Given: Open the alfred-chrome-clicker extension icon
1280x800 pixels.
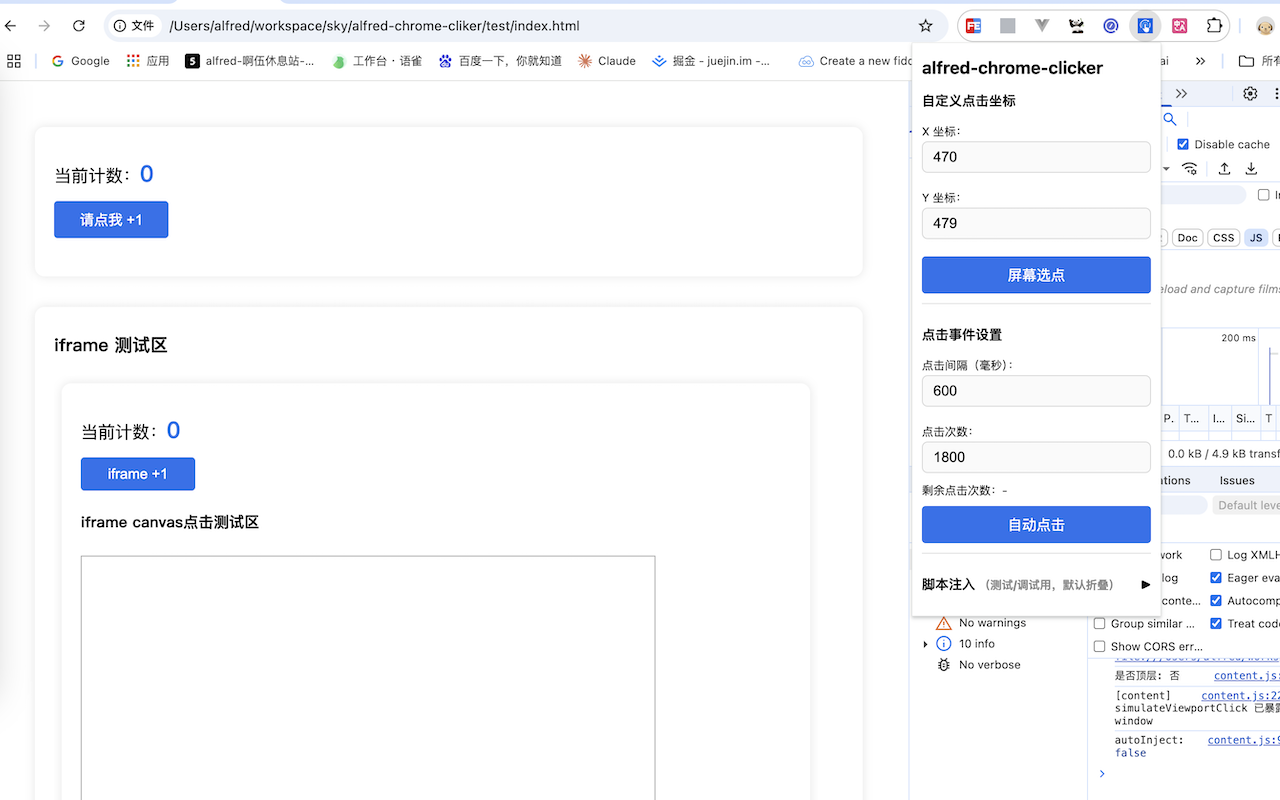Looking at the screenshot, I should coord(1145,26).
